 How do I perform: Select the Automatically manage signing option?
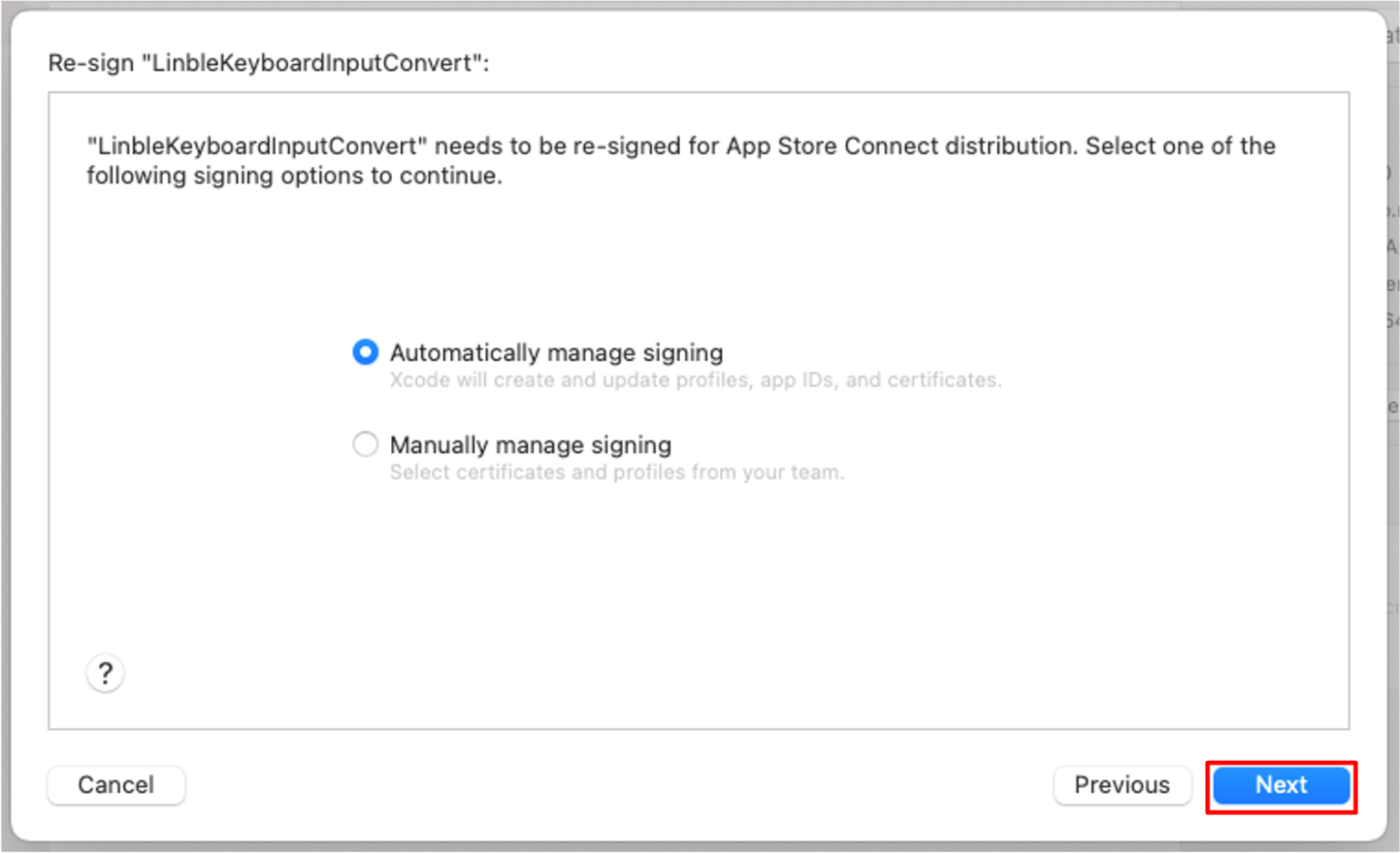365,352
